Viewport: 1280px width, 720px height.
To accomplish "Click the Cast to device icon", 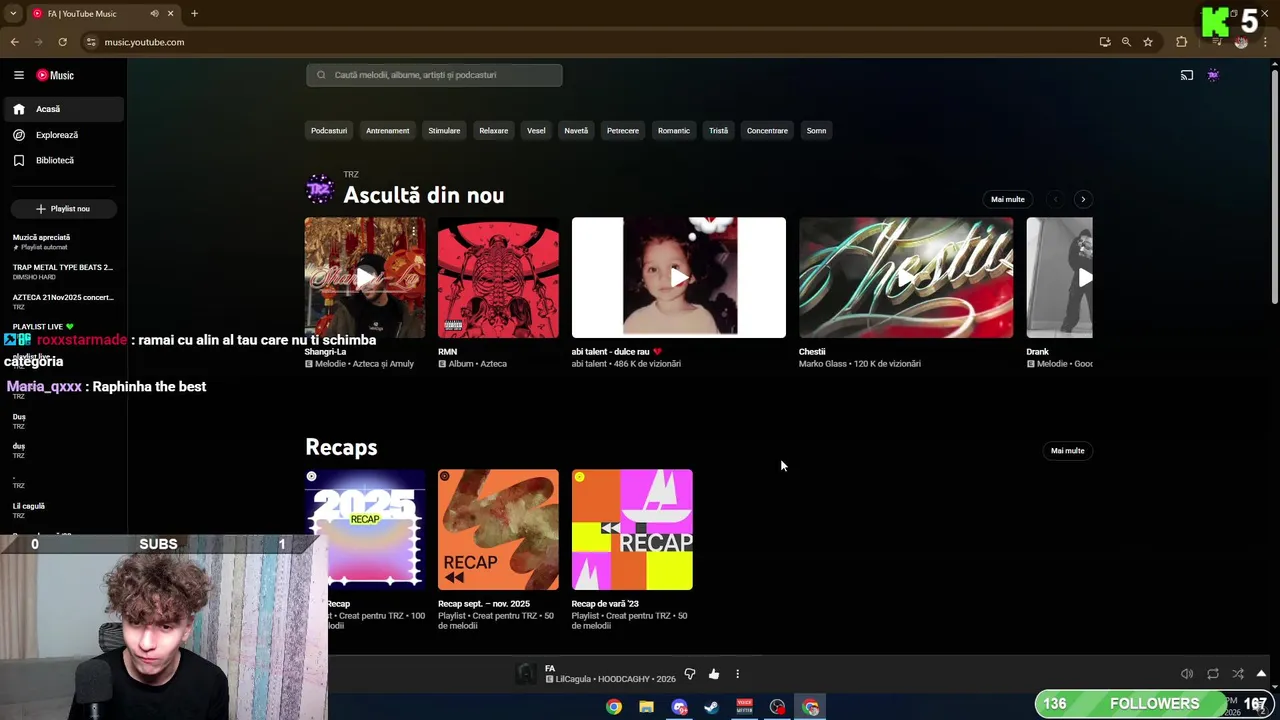I will coord(1187,75).
